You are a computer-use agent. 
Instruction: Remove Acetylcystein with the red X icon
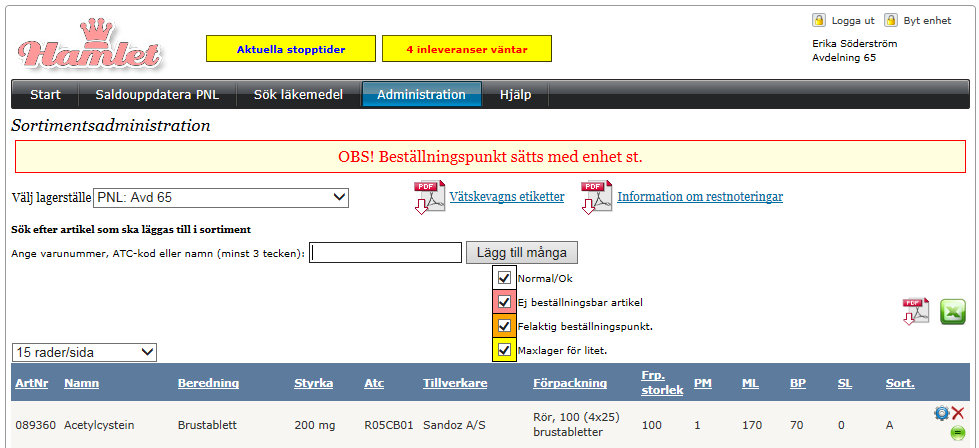pos(958,412)
